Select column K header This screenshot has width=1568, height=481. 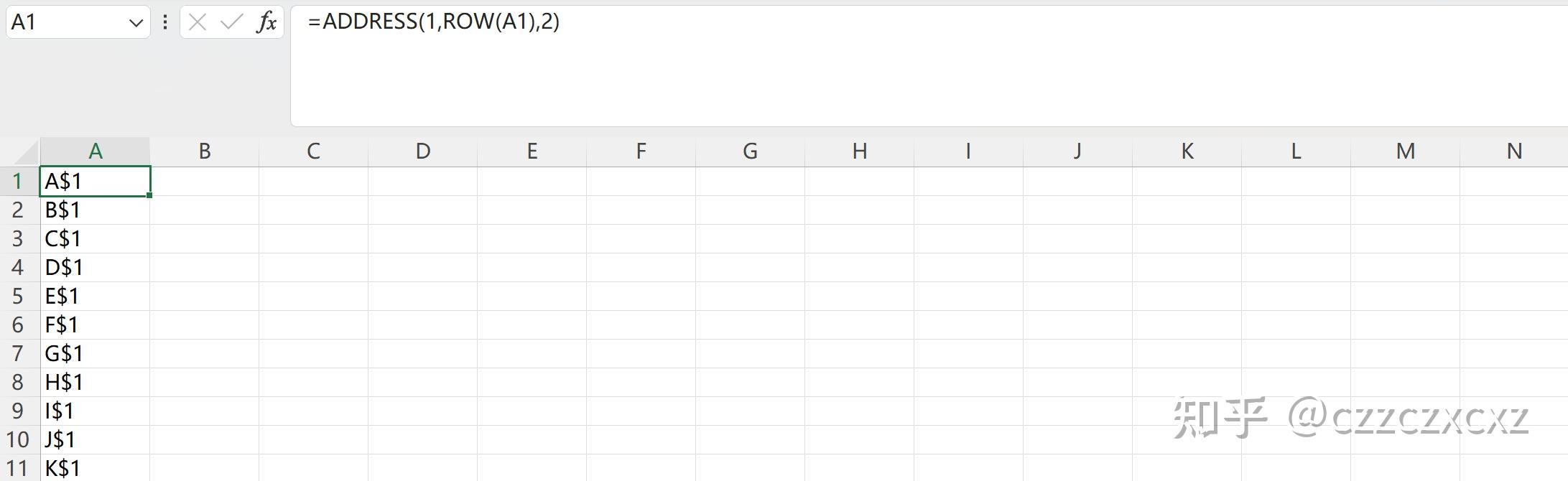[x=1187, y=151]
